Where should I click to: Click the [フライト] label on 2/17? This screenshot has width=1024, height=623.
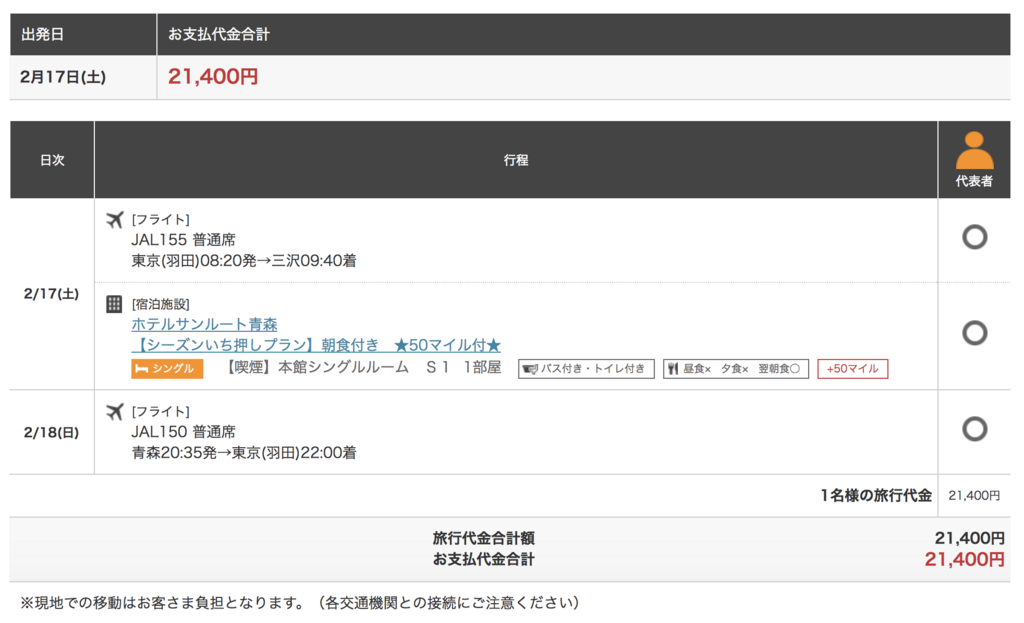(161, 219)
